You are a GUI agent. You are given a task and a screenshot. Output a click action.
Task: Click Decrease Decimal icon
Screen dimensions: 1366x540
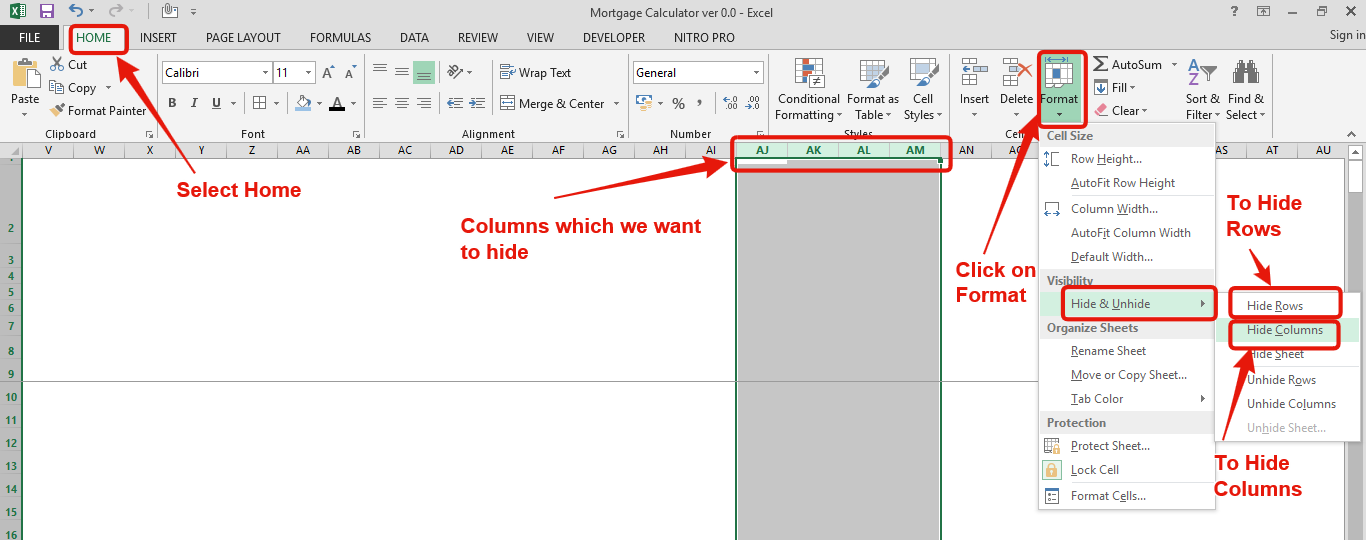[x=753, y=103]
